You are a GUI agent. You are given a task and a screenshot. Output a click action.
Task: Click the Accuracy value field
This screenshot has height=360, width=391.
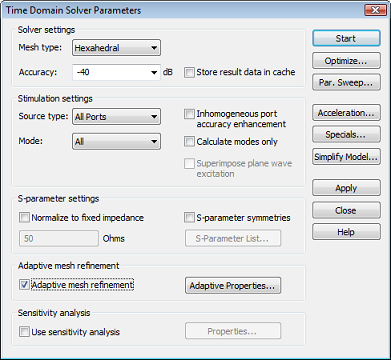tap(111, 72)
